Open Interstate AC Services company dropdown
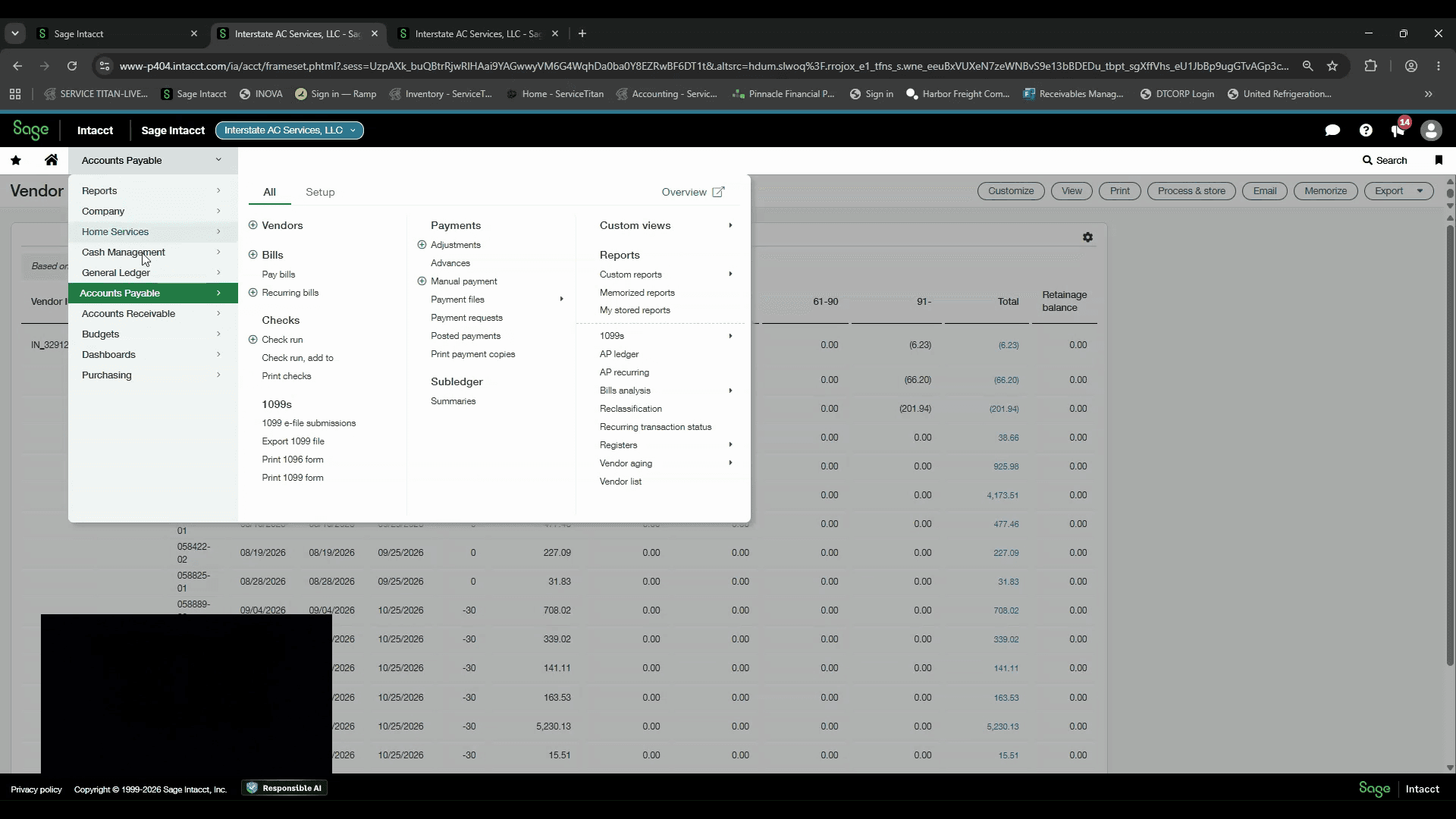Screen dimensions: 1456x819 click(289, 130)
